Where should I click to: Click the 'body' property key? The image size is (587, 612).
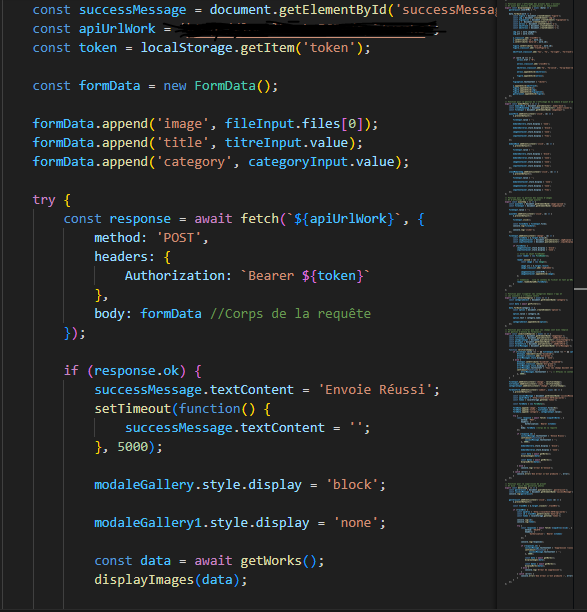pyautogui.click(x=109, y=314)
